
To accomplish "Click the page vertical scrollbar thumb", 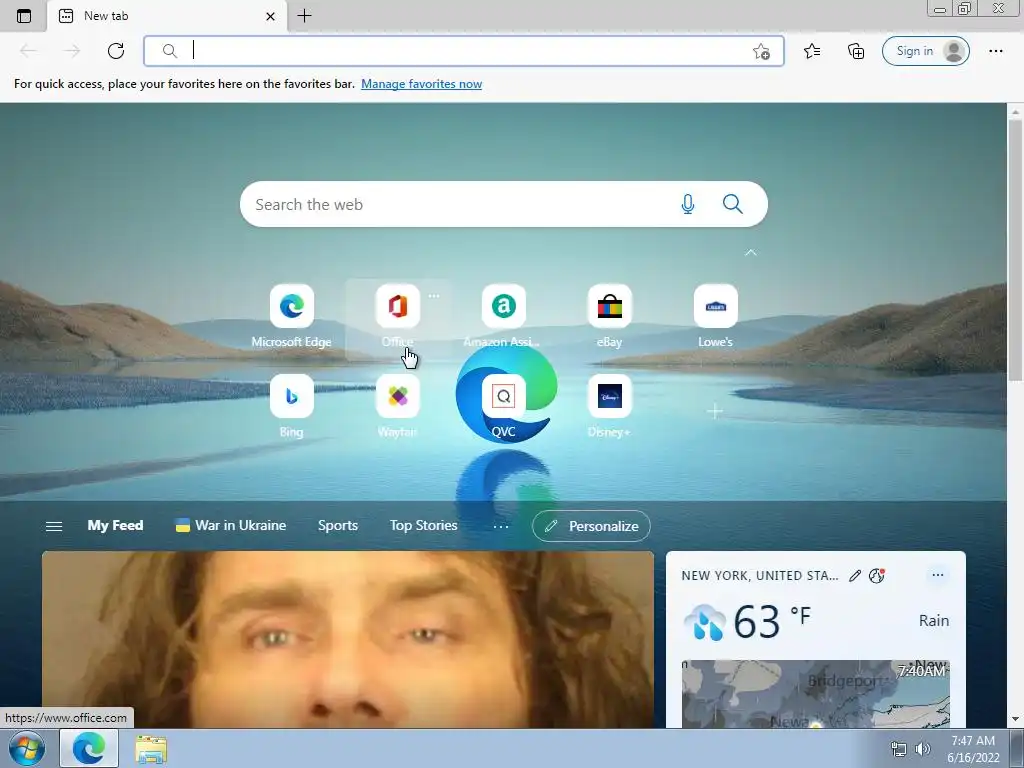I will pyautogui.click(x=1015, y=248).
